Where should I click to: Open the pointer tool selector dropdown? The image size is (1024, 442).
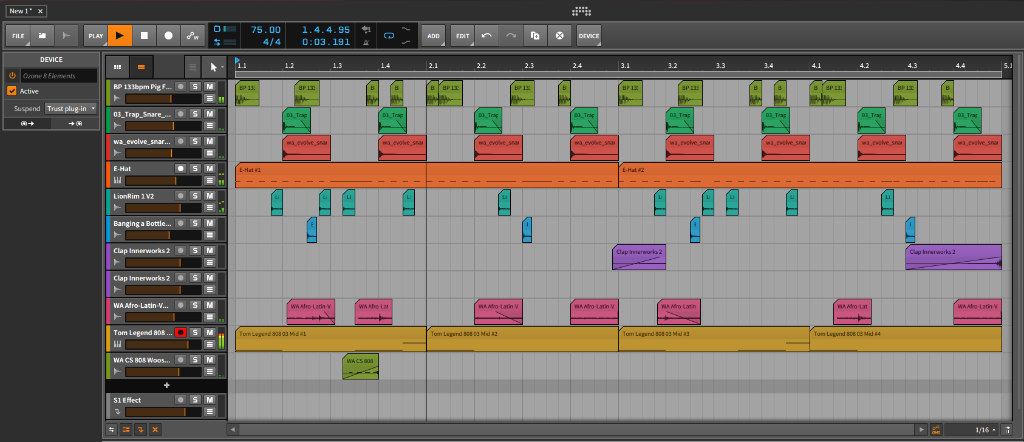(x=215, y=67)
